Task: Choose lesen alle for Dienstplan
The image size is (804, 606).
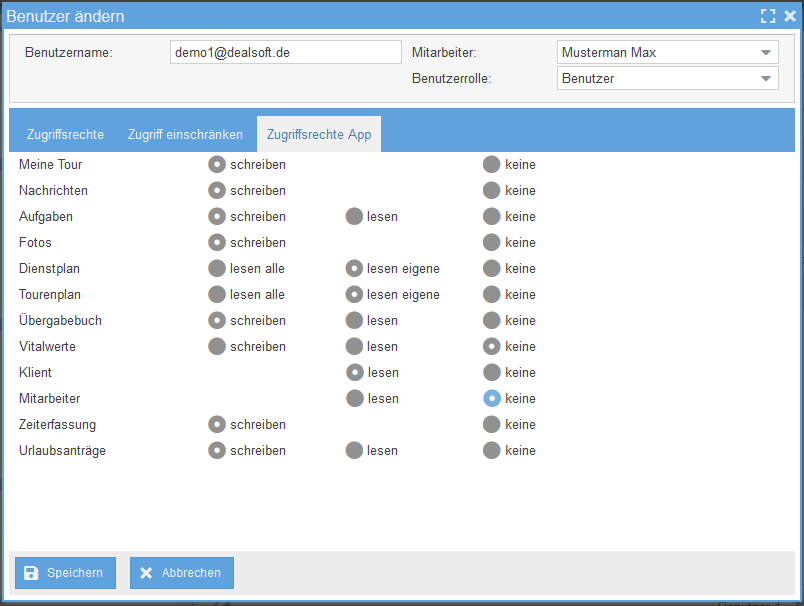Action: click(x=217, y=268)
